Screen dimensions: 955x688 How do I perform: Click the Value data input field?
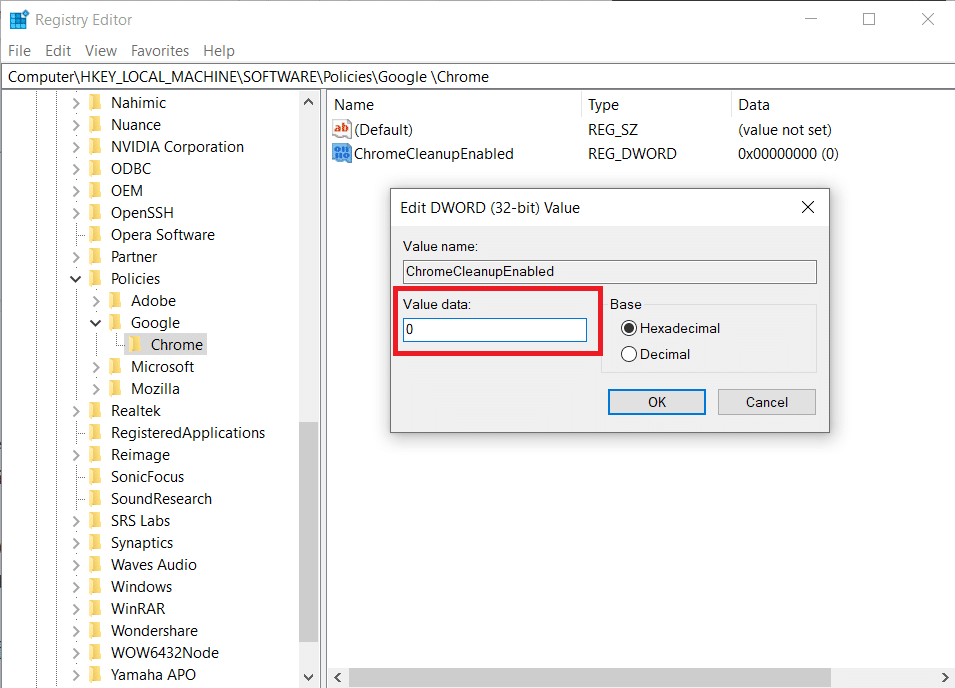click(495, 330)
